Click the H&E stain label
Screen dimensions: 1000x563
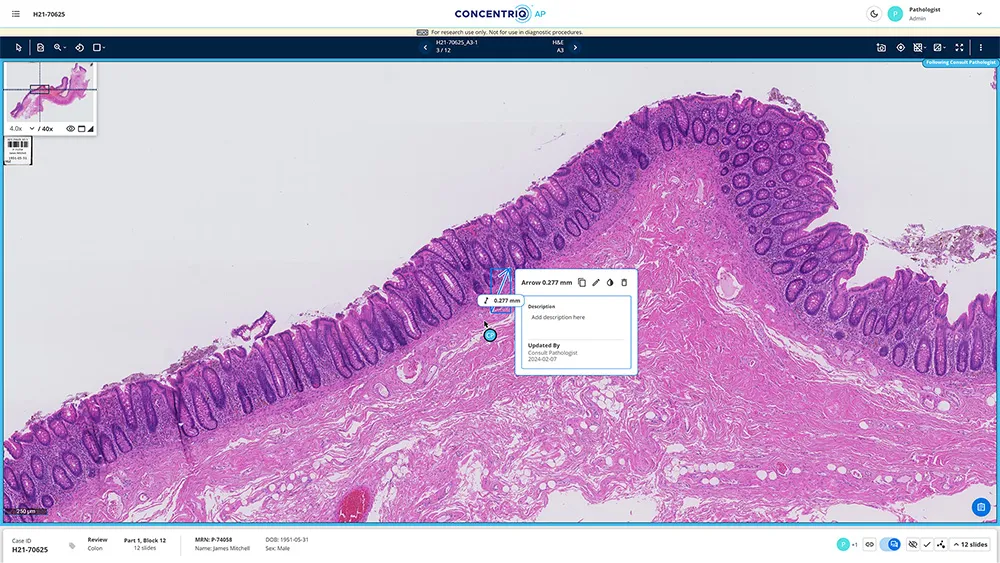[x=558, y=43]
